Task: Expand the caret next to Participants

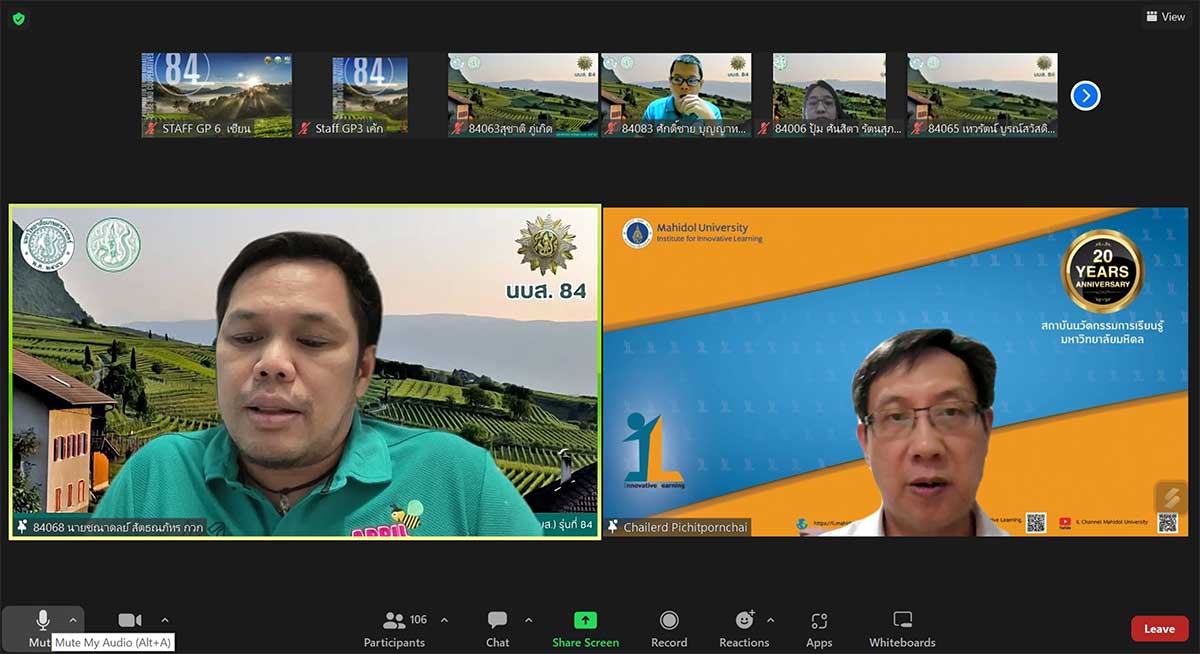Action: pos(444,620)
